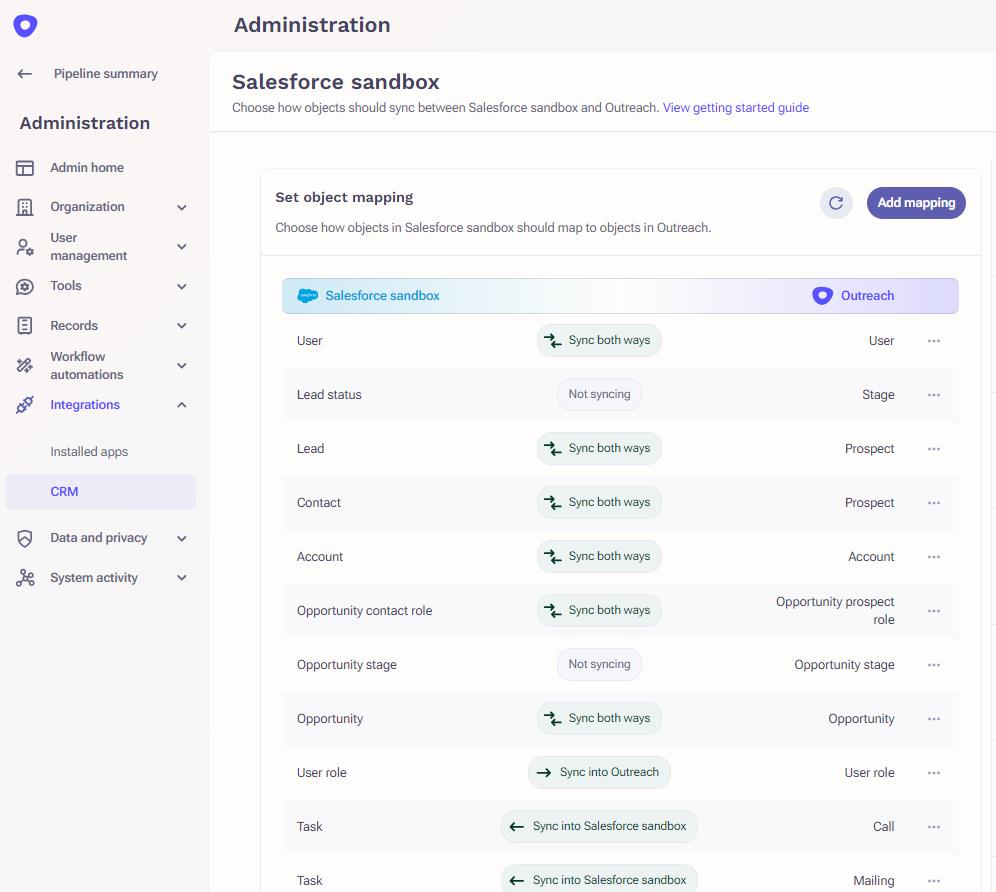Expand the Workflow automations chevron

point(182,365)
